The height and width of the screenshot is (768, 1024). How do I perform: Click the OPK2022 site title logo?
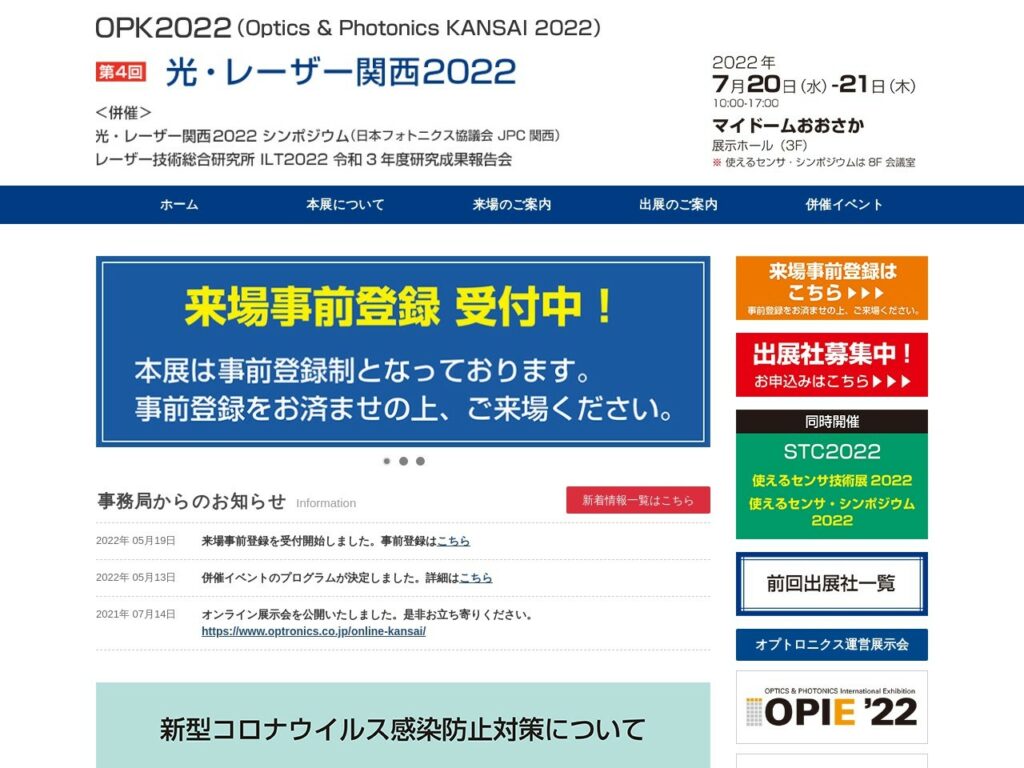347,28
